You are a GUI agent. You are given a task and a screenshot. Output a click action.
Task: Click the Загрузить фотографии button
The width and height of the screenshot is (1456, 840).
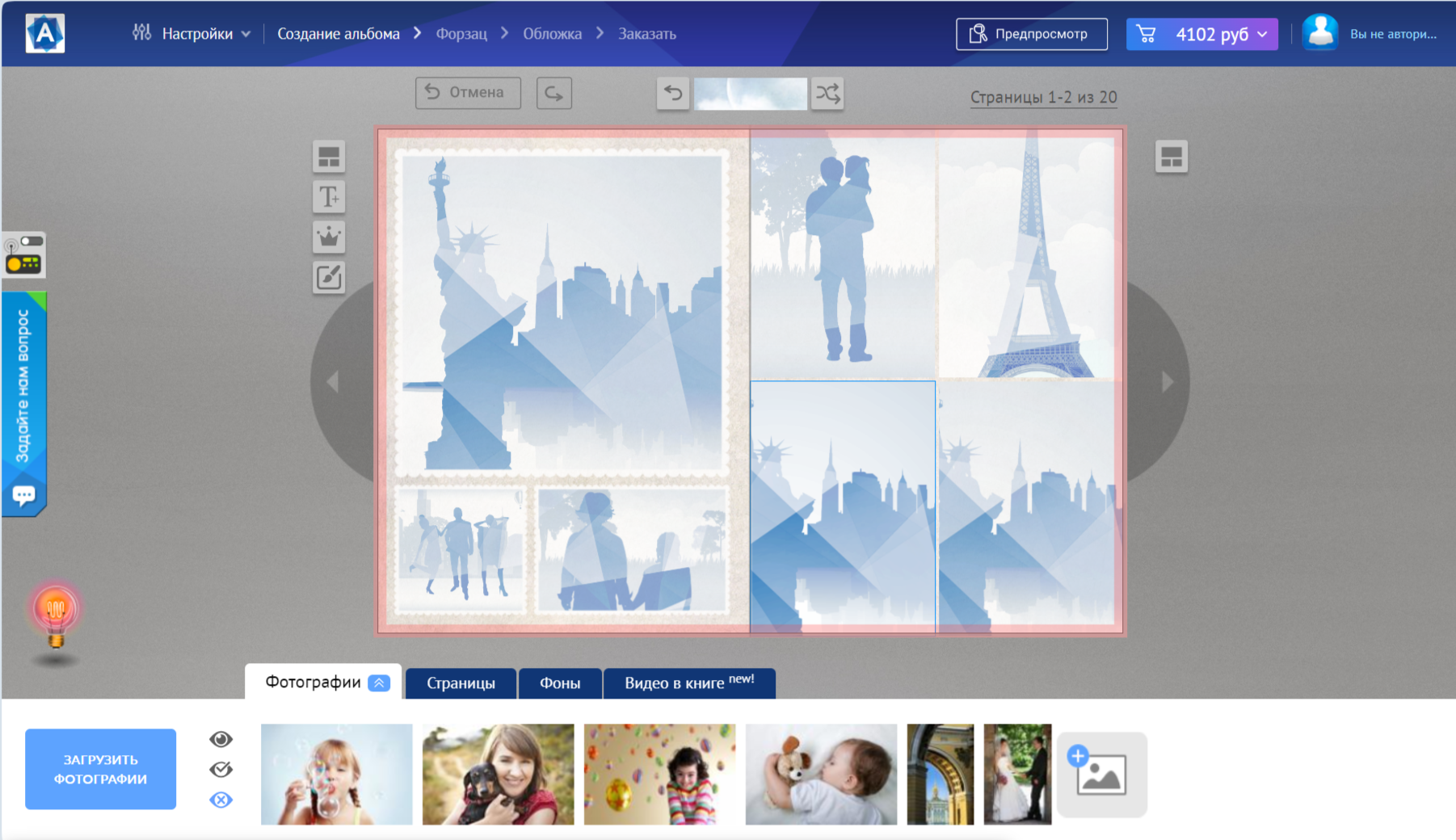(100, 769)
